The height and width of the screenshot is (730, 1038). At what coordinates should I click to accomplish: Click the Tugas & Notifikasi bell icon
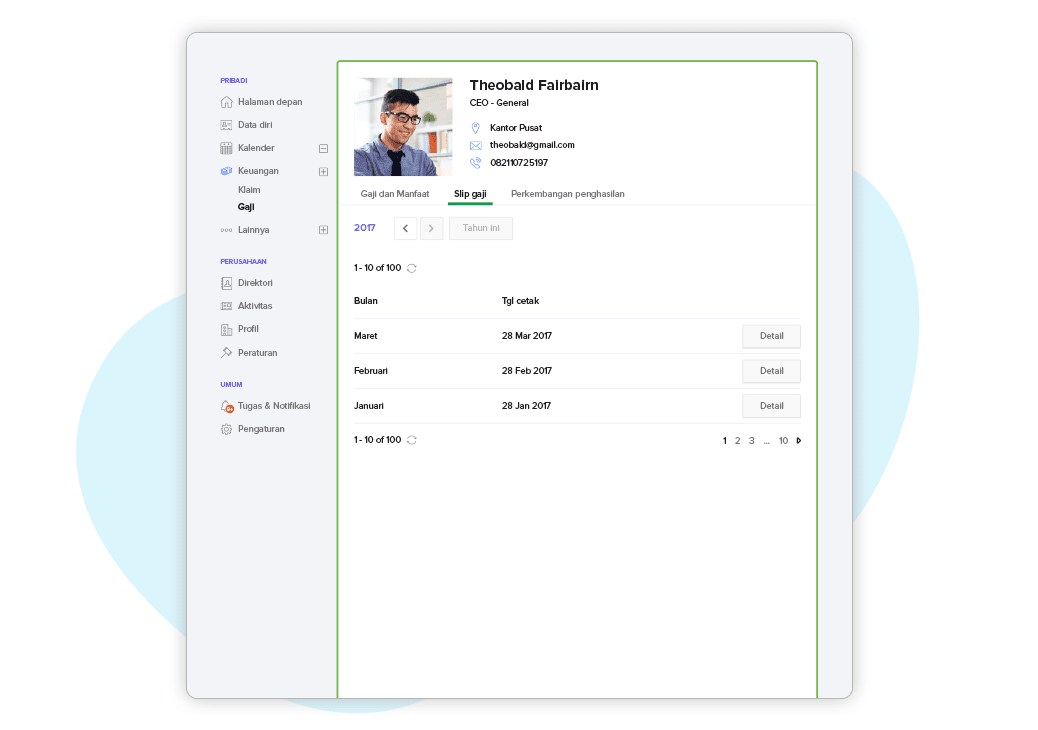point(227,406)
